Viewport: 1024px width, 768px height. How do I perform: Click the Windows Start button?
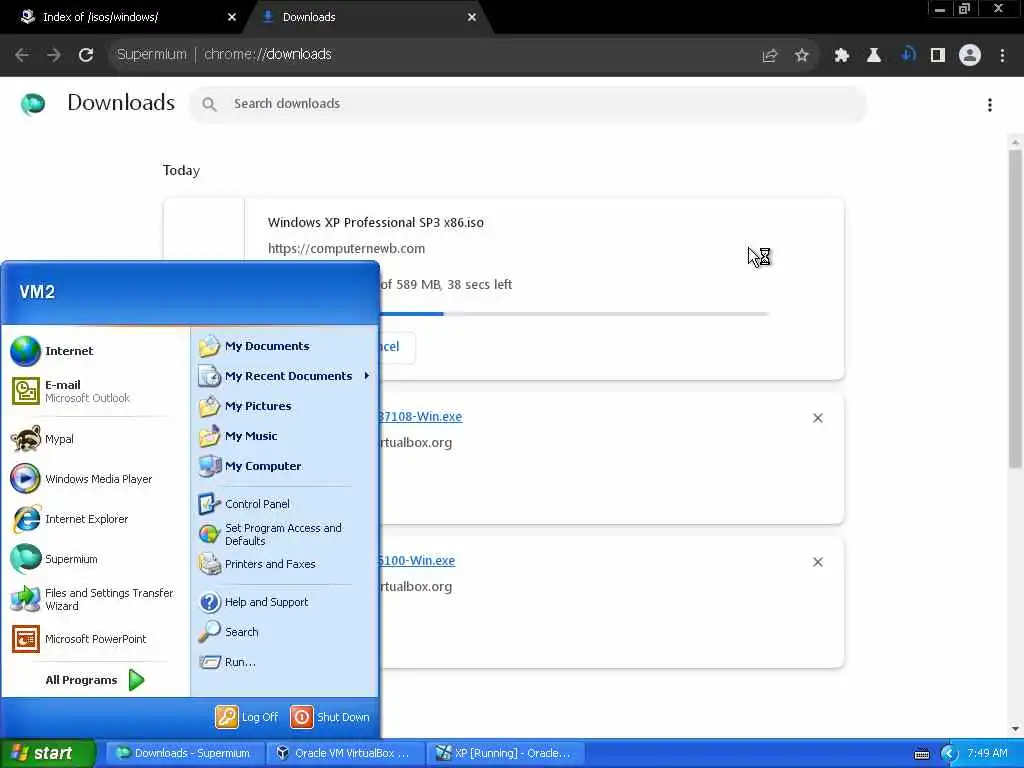pos(47,753)
